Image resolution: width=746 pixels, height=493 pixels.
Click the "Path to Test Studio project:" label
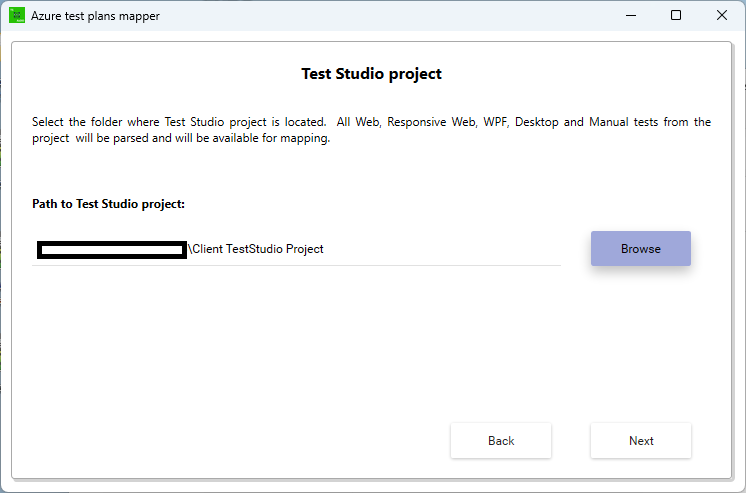pyautogui.click(x=108, y=204)
